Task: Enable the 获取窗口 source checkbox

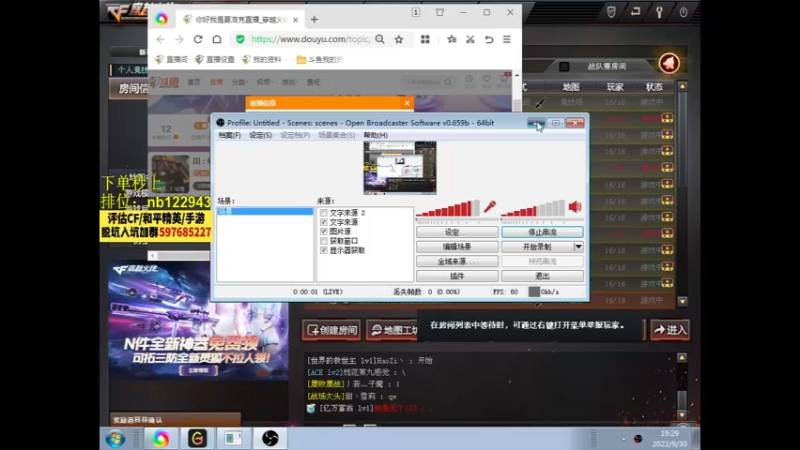Action: coord(323,241)
